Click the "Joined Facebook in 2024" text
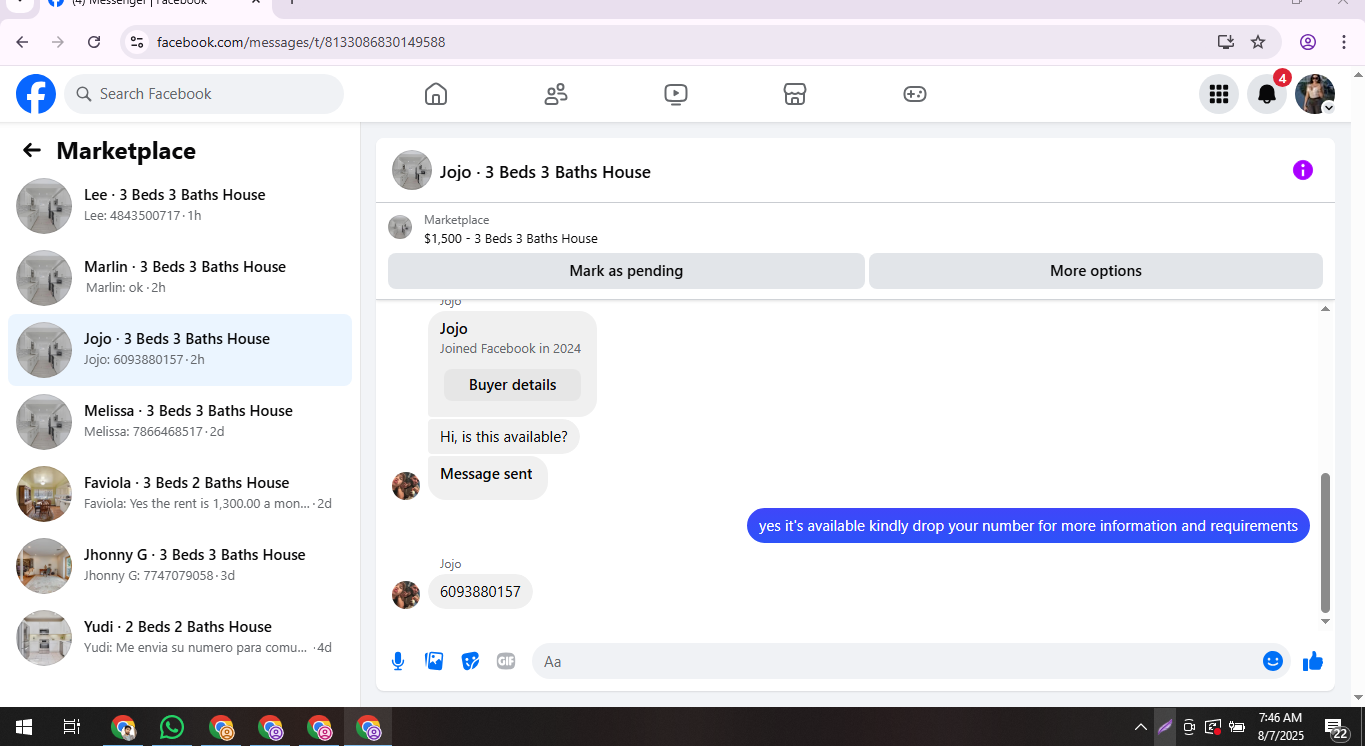1365x746 pixels. point(510,349)
